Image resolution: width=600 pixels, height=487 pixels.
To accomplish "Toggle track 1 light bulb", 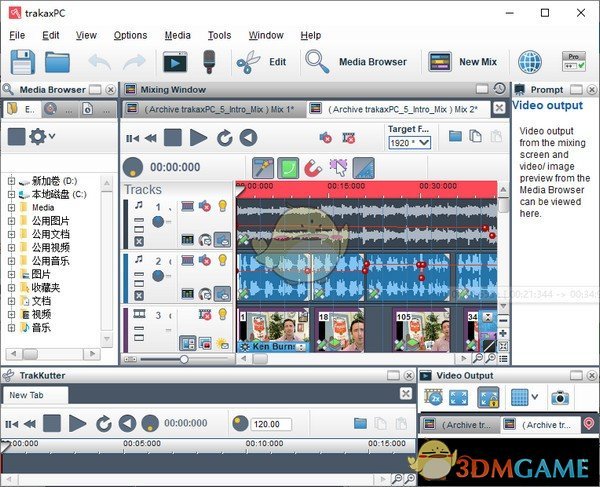I will [223, 206].
